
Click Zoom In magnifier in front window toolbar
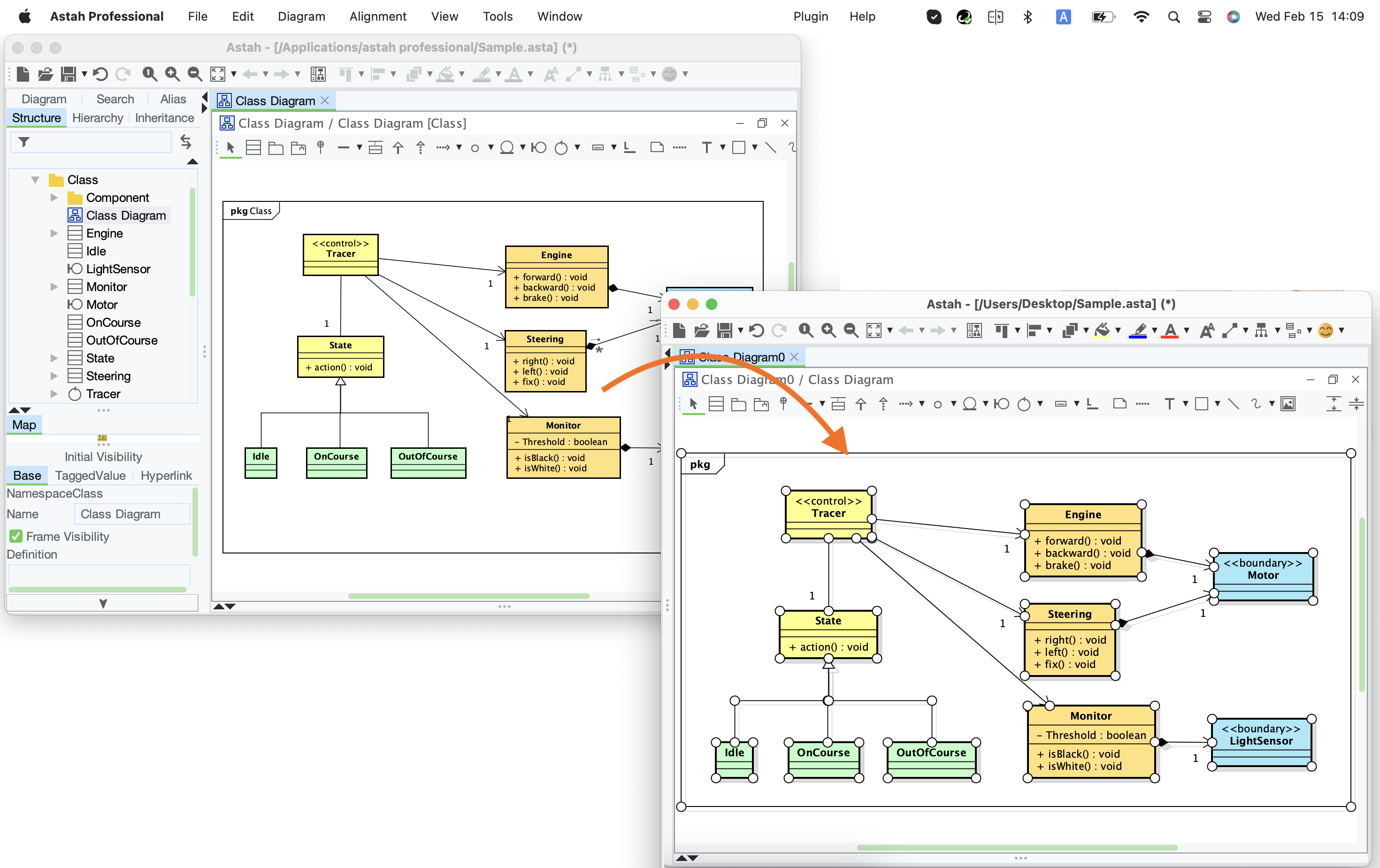828,330
